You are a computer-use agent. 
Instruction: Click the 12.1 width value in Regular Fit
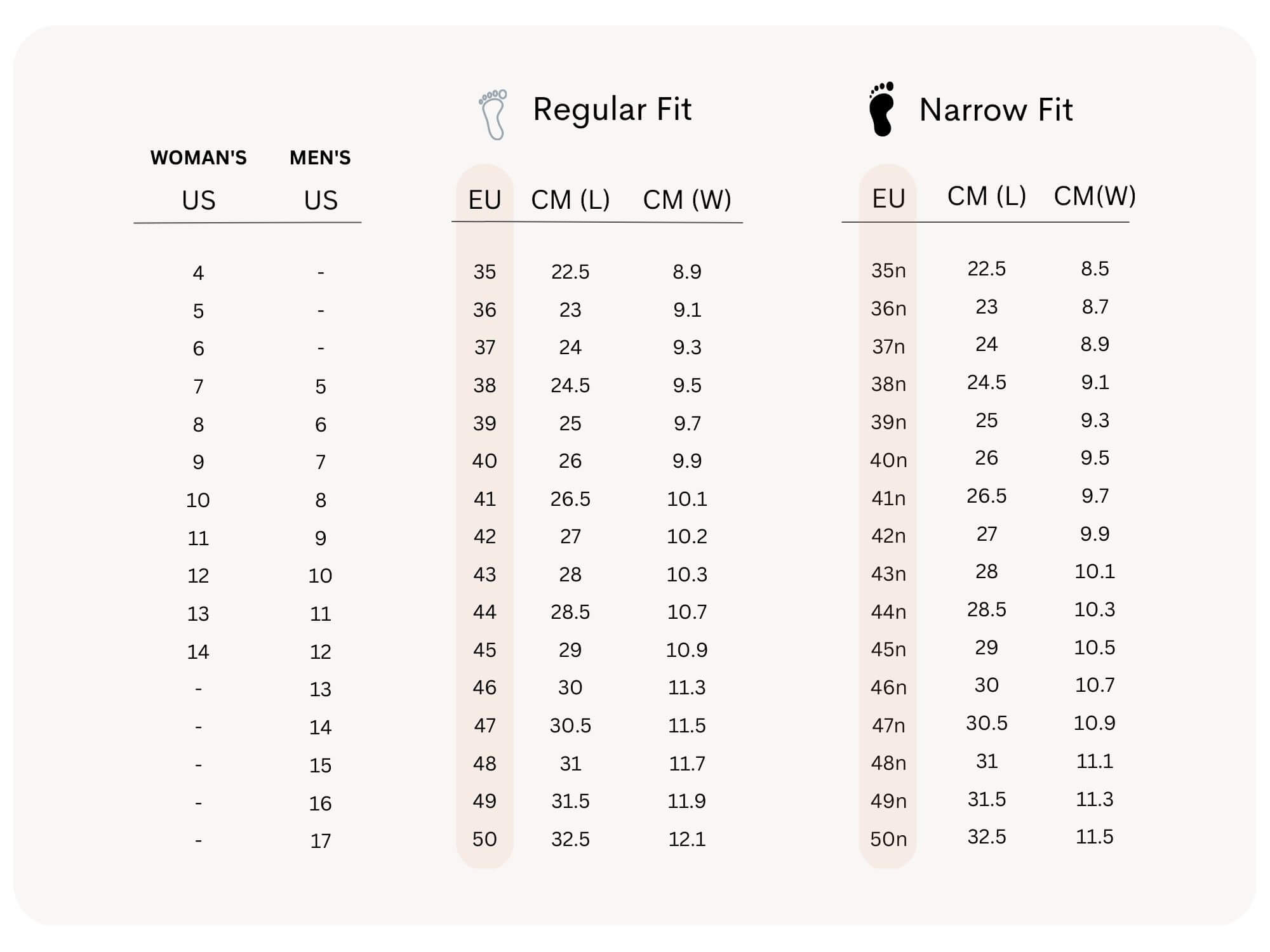point(687,839)
